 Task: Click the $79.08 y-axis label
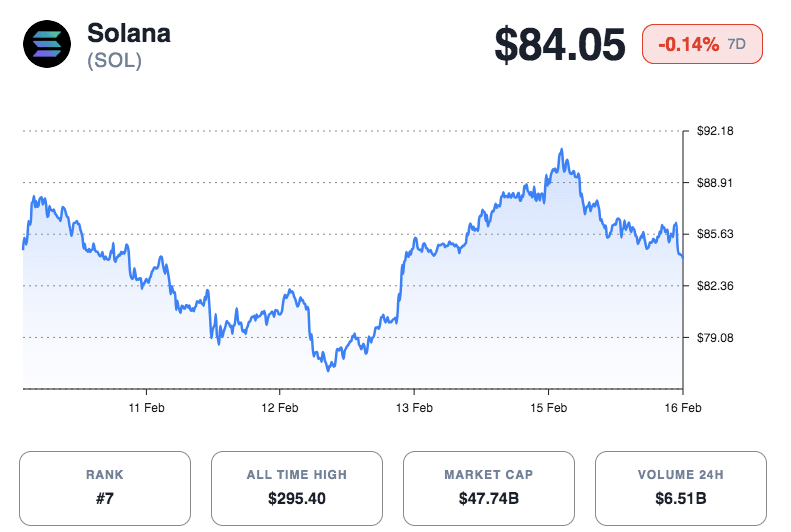point(715,338)
